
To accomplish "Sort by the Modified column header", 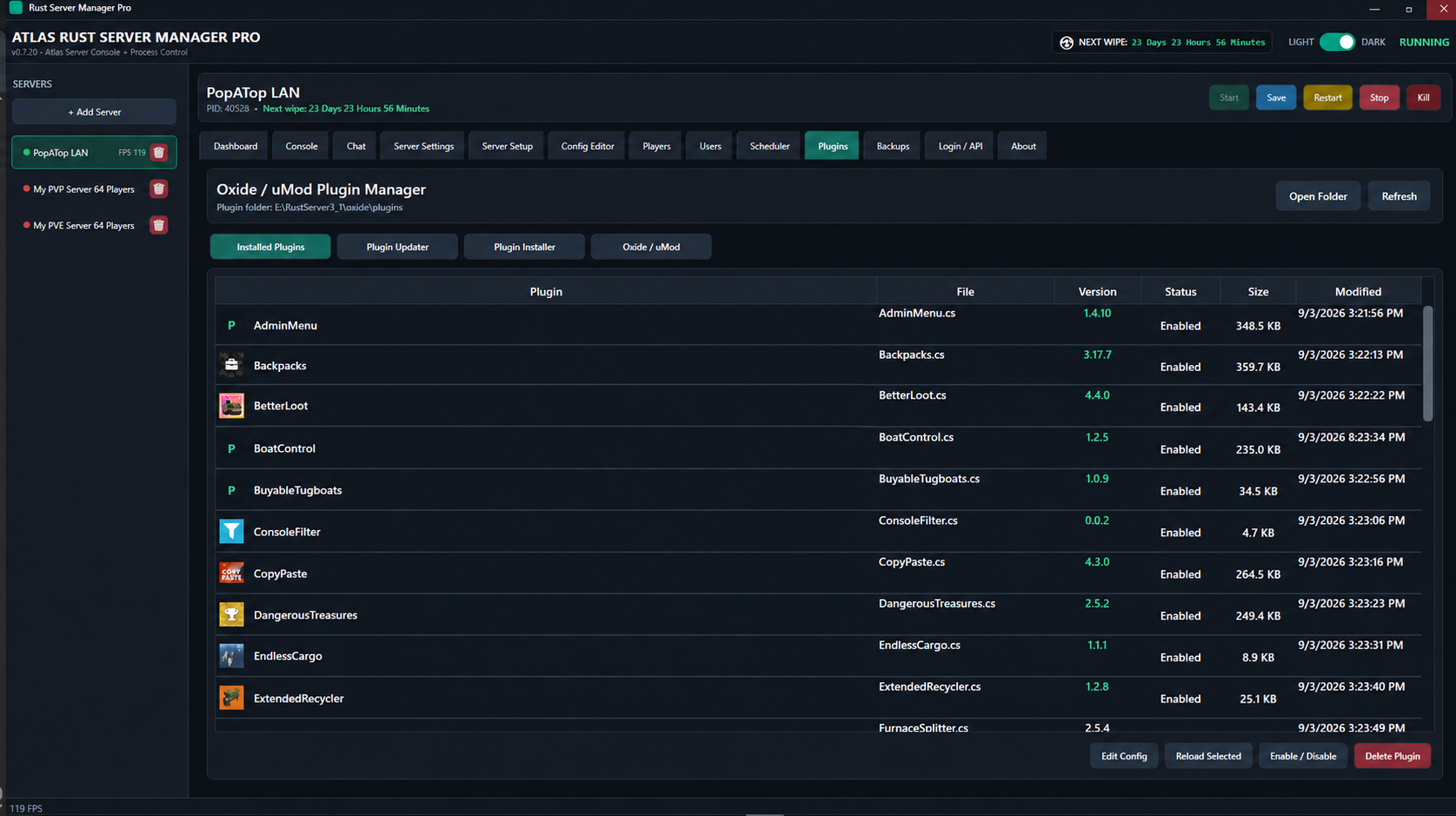I will click(x=1358, y=292).
